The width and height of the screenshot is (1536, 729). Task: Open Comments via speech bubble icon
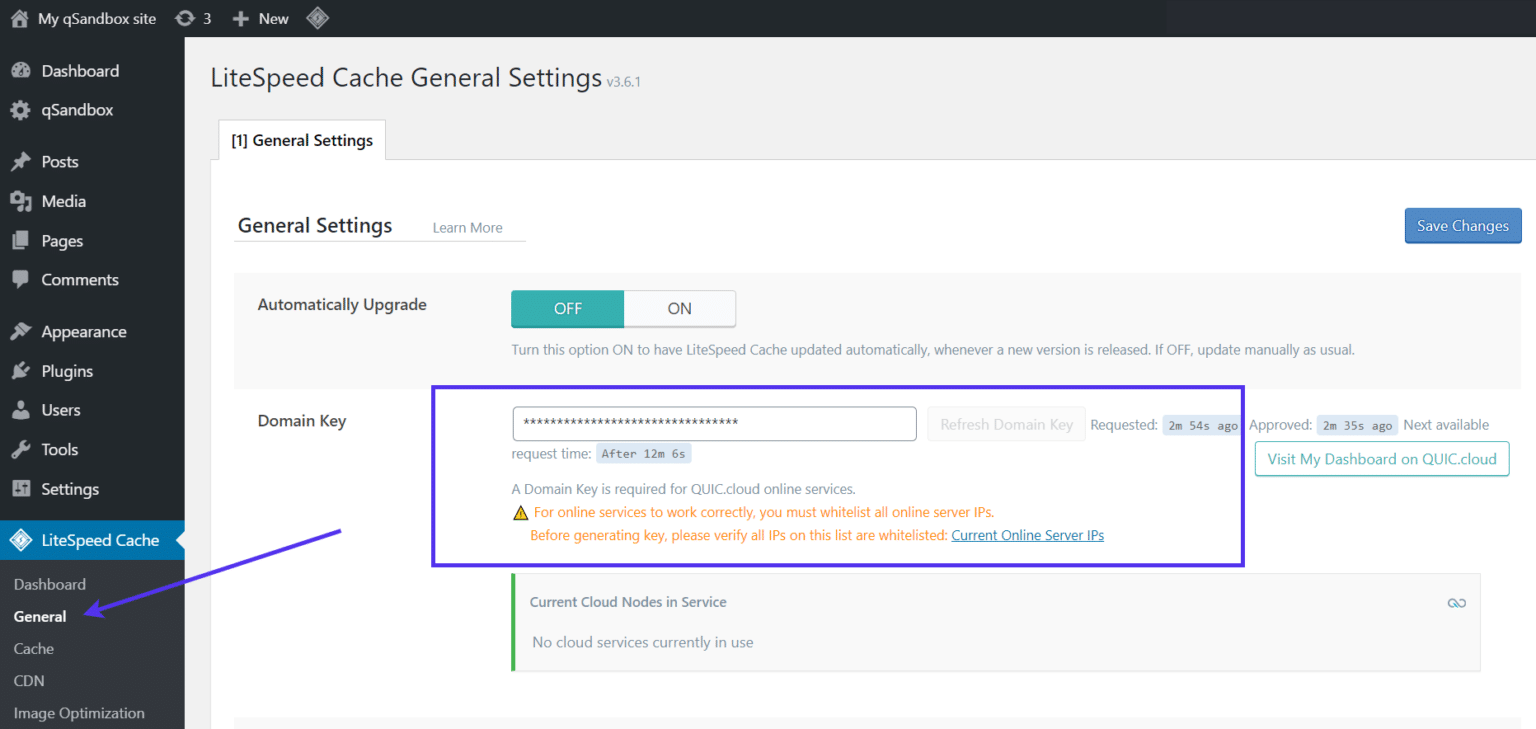click(22, 279)
